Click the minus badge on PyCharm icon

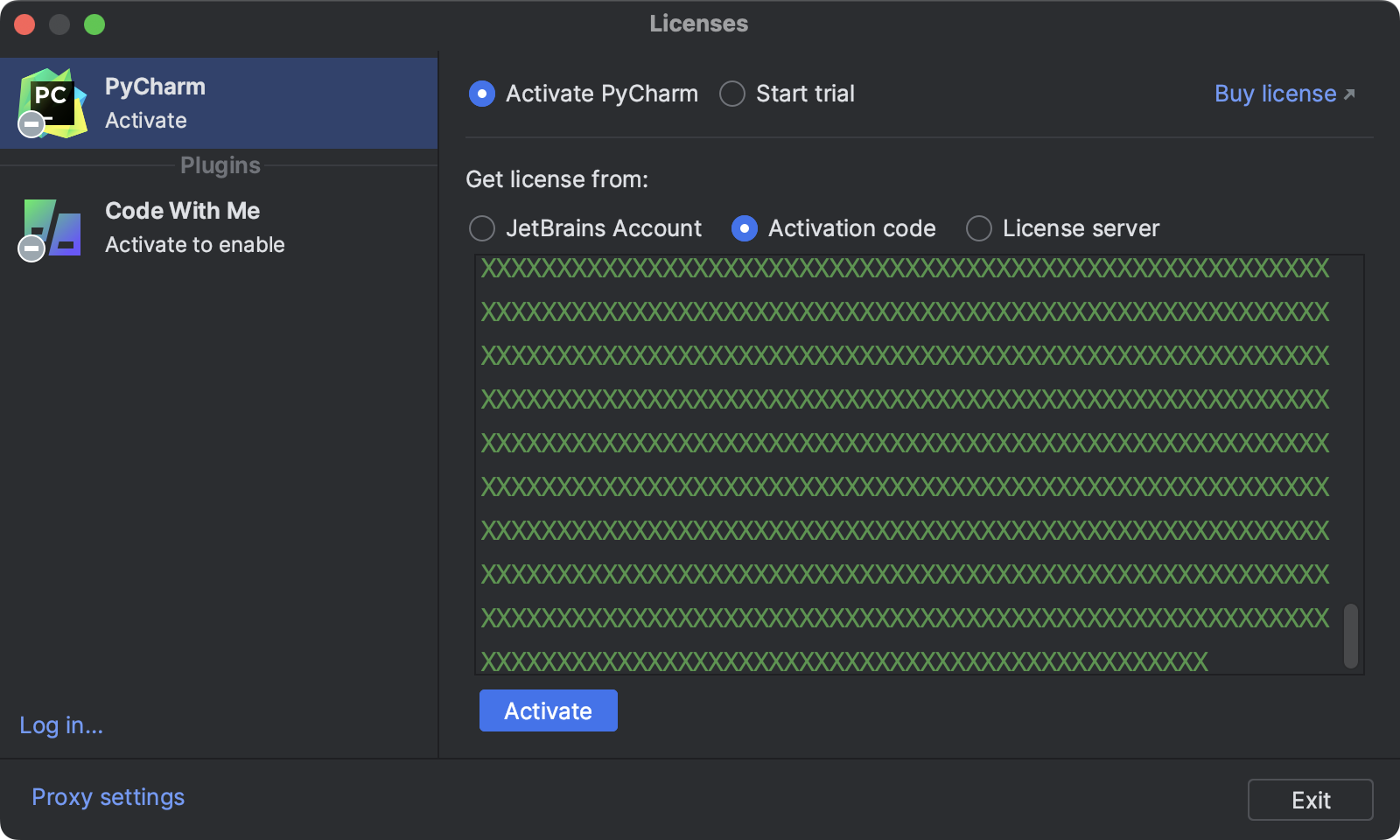tap(31, 124)
